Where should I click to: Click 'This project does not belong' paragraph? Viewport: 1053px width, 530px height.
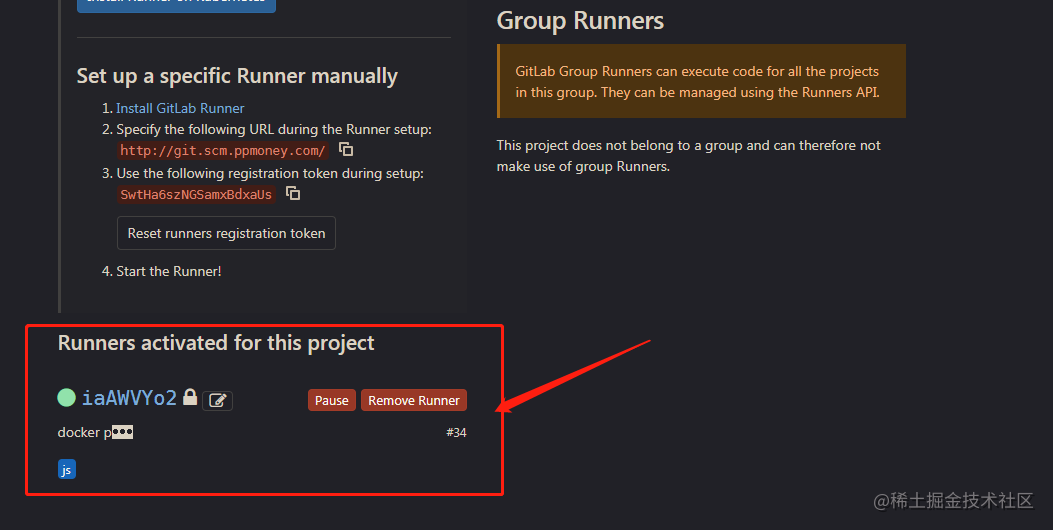[688, 156]
